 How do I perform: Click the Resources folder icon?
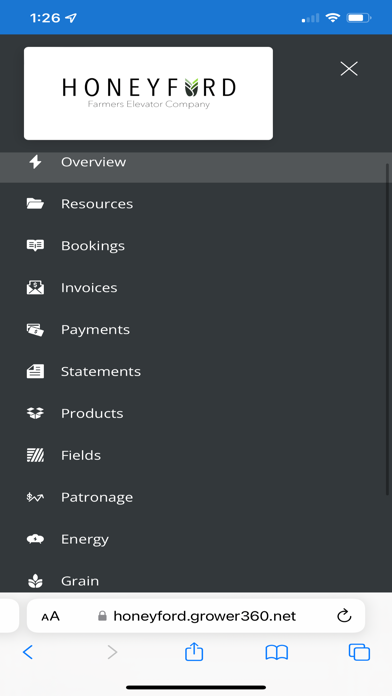click(x=35, y=204)
